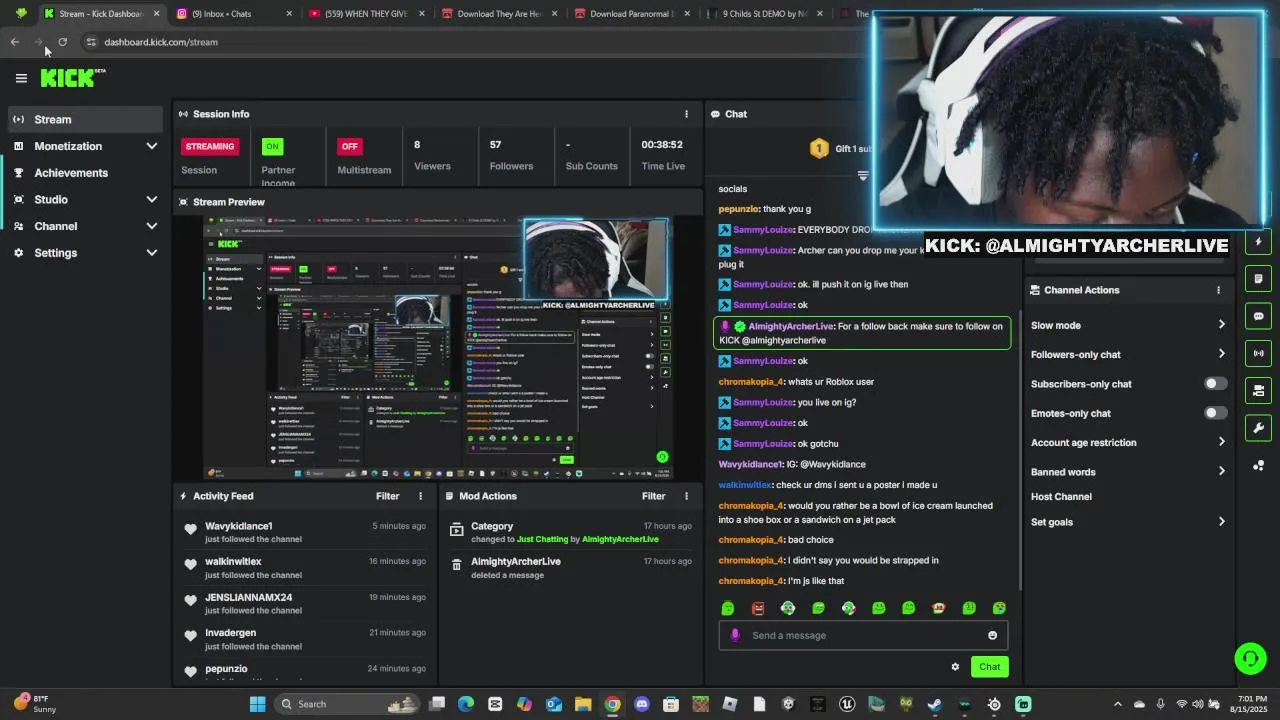This screenshot has height=720, width=1280.
Task: Open Banned words chevron
Action: [1221, 472]
